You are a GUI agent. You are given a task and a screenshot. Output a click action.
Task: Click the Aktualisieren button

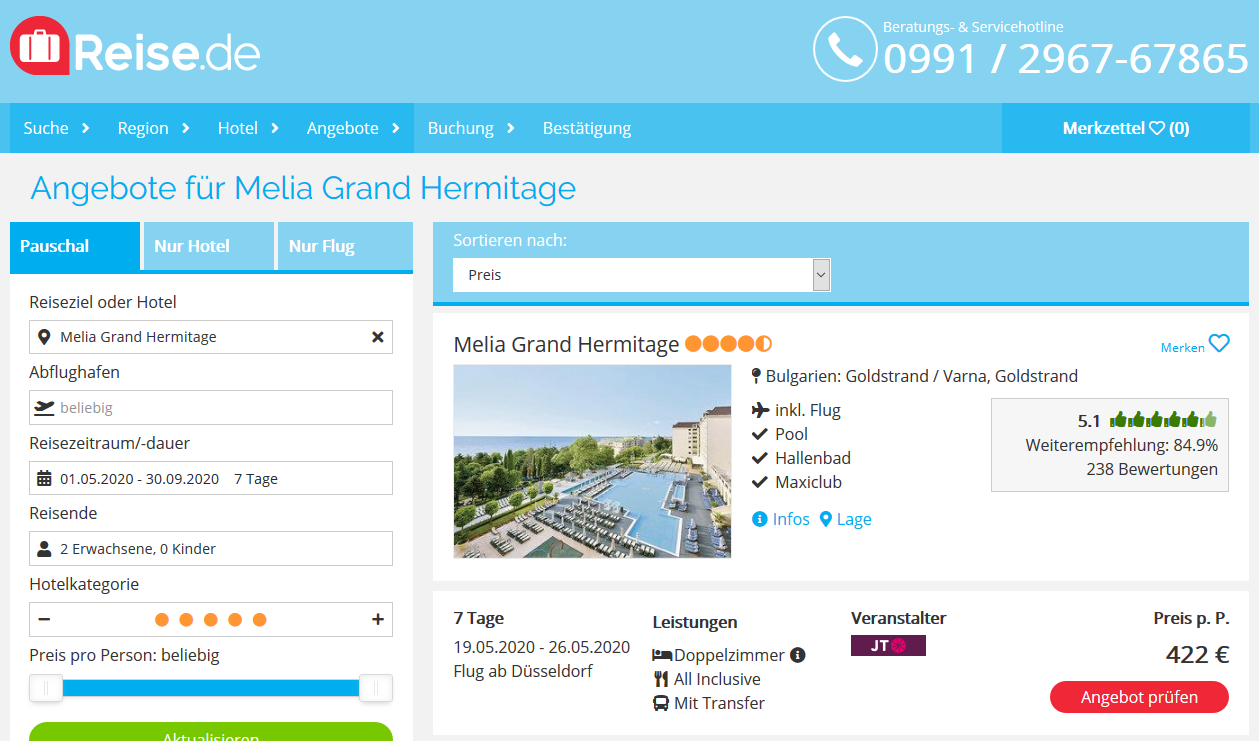coord(211,732)
